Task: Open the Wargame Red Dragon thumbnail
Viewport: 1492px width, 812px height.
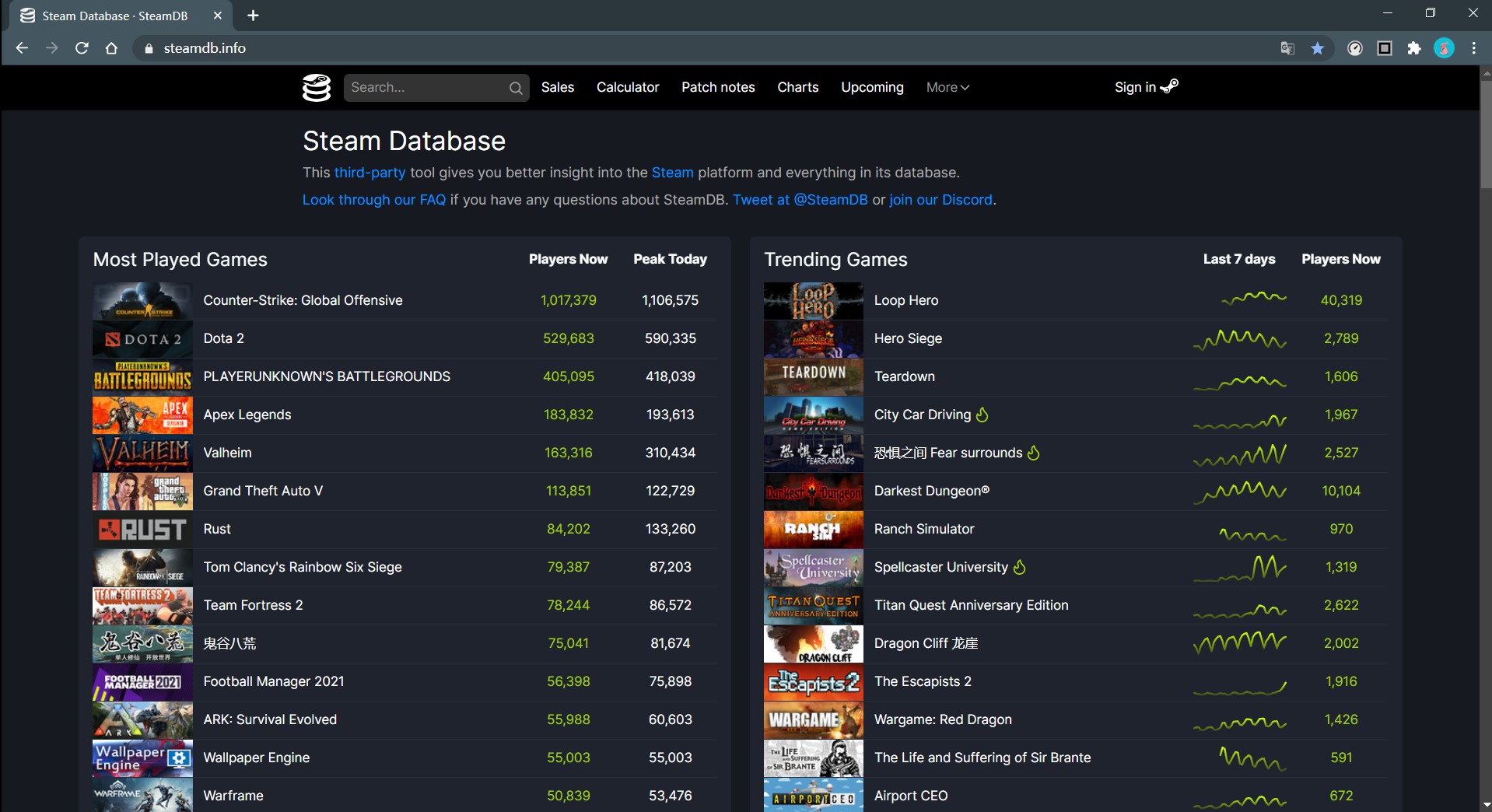Action: coord(814,720)
